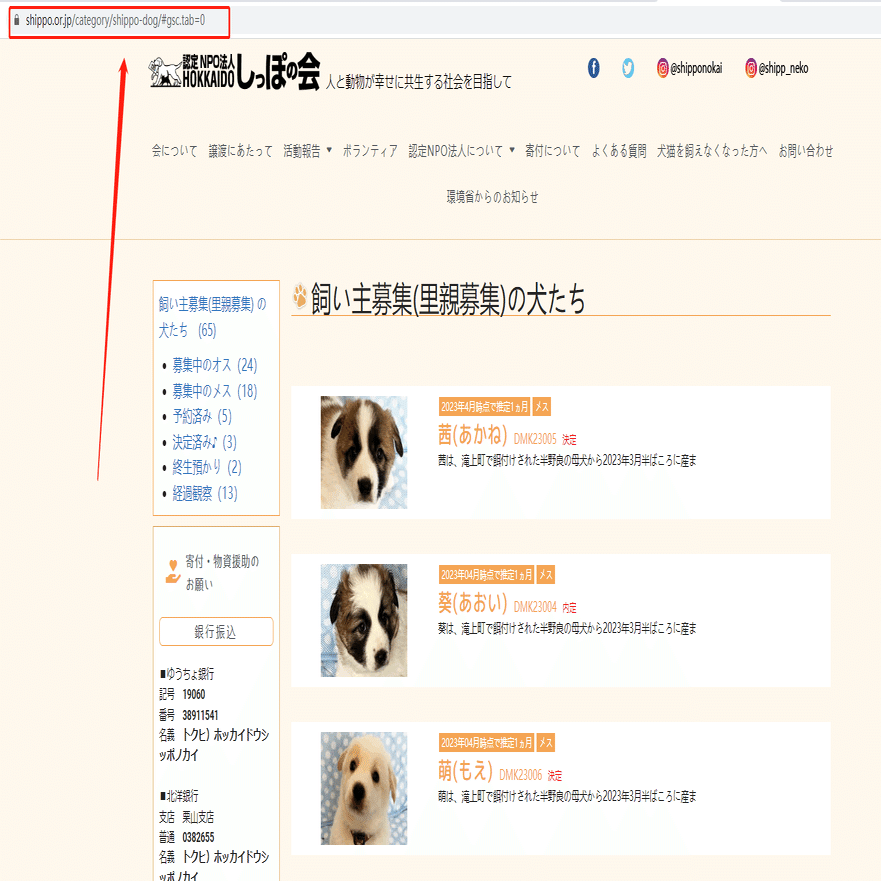
Task: Click age tag on 葵 entry
Action: pos(487,575)
